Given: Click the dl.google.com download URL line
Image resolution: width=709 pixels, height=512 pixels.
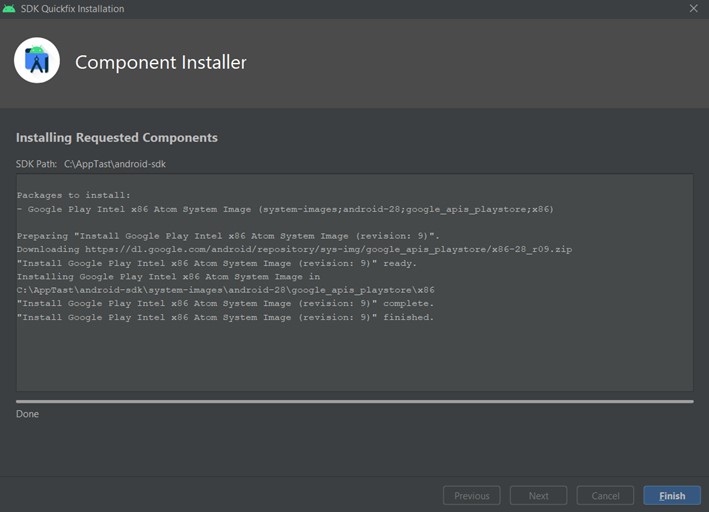Looking at the screenshot, I should [x=294, y=249].
